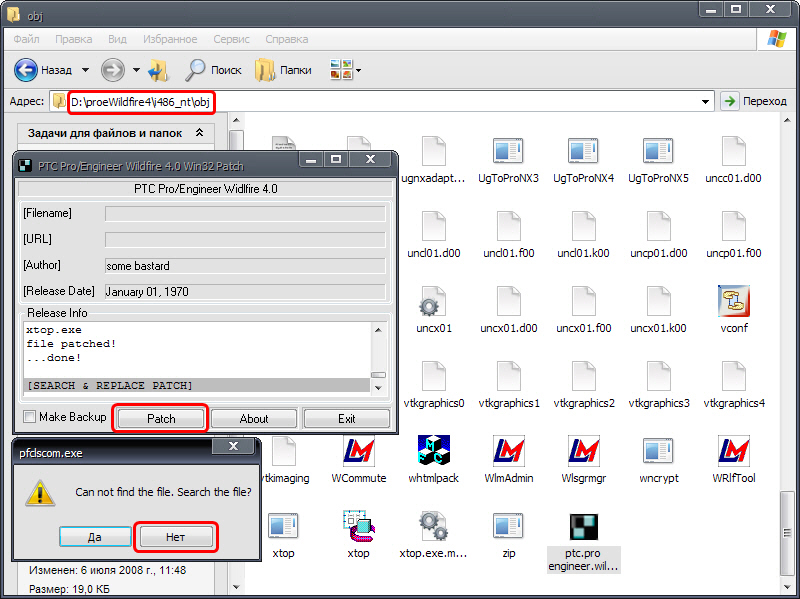This screenshot has height=599, width=800.
Task: Click the Up folder icon in toolbar
Action: pyautogui.click(x=158, y=70)
